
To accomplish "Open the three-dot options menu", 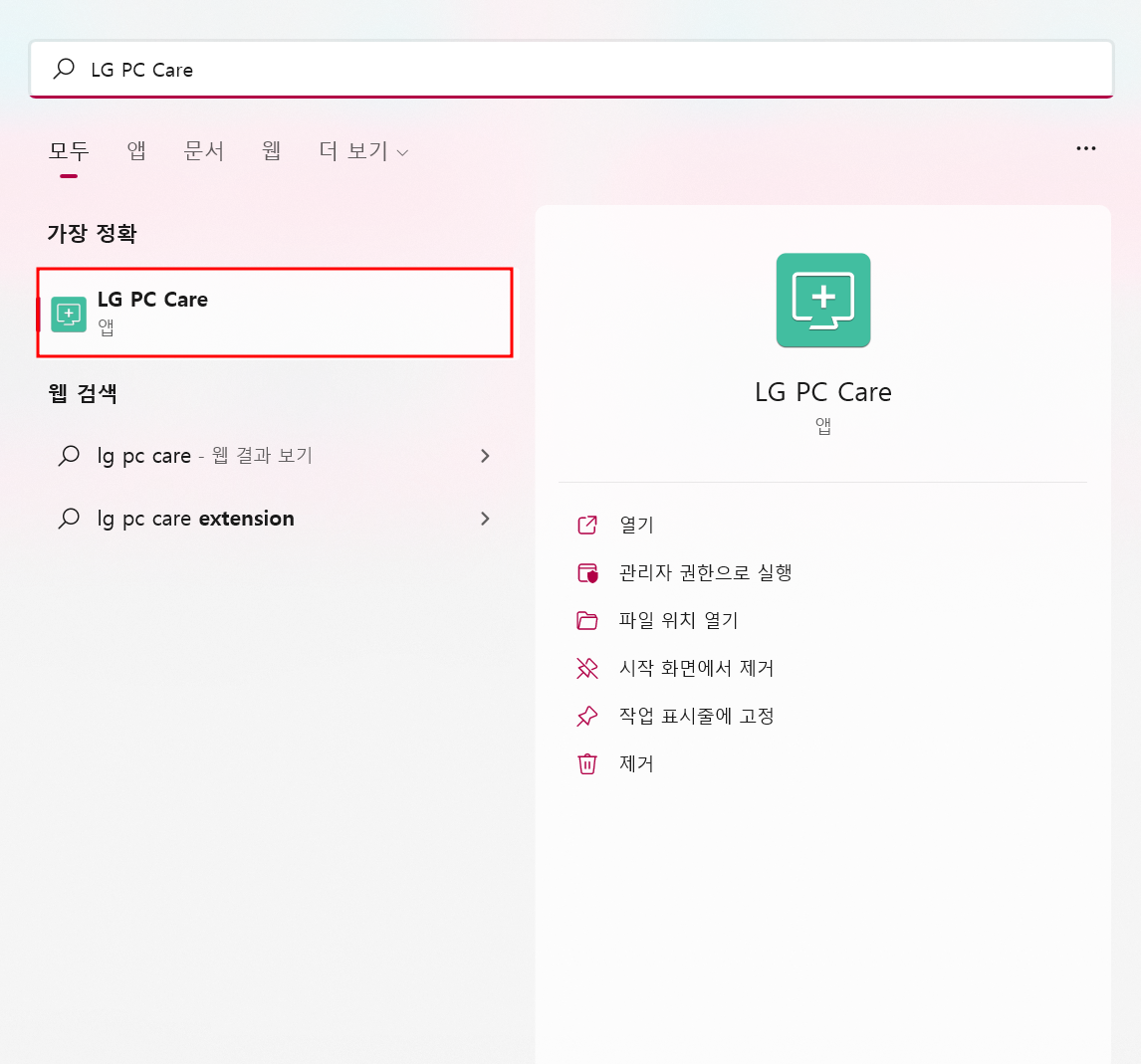I will coord(1085,148).
